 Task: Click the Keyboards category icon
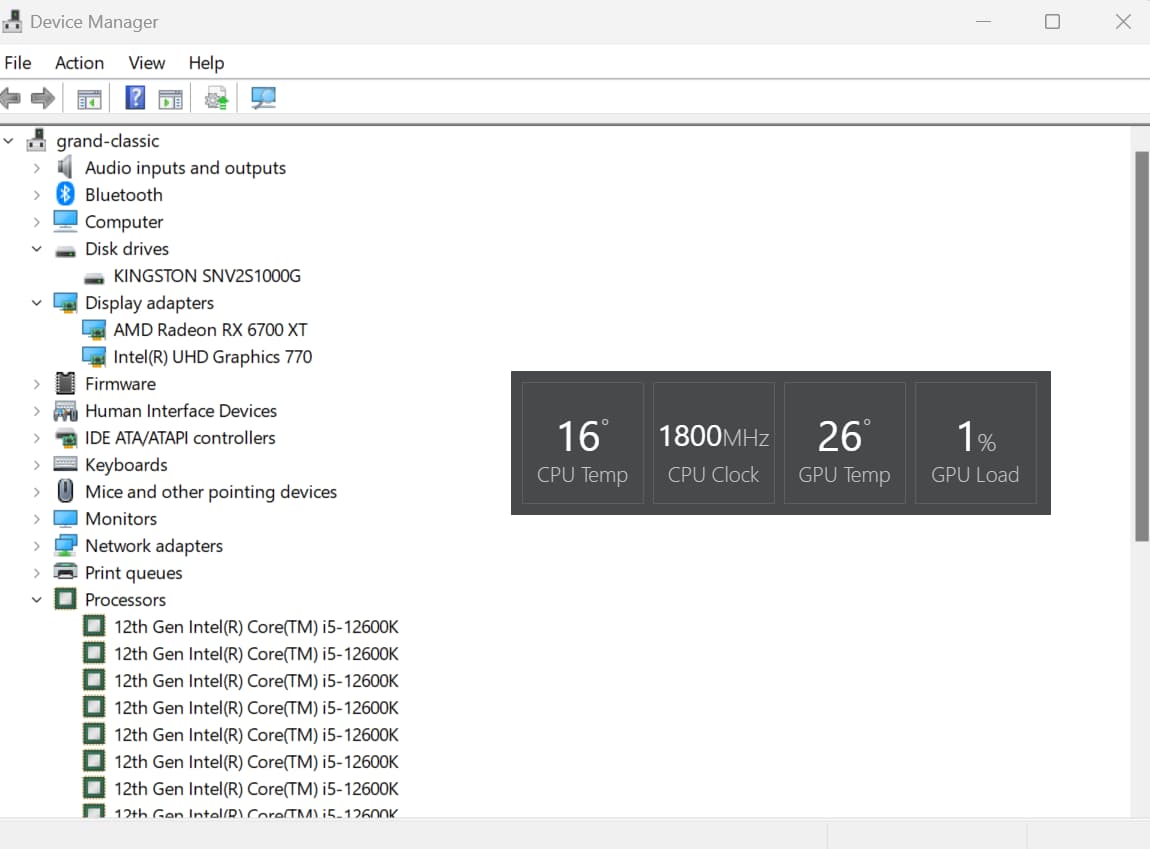point(65,464)
